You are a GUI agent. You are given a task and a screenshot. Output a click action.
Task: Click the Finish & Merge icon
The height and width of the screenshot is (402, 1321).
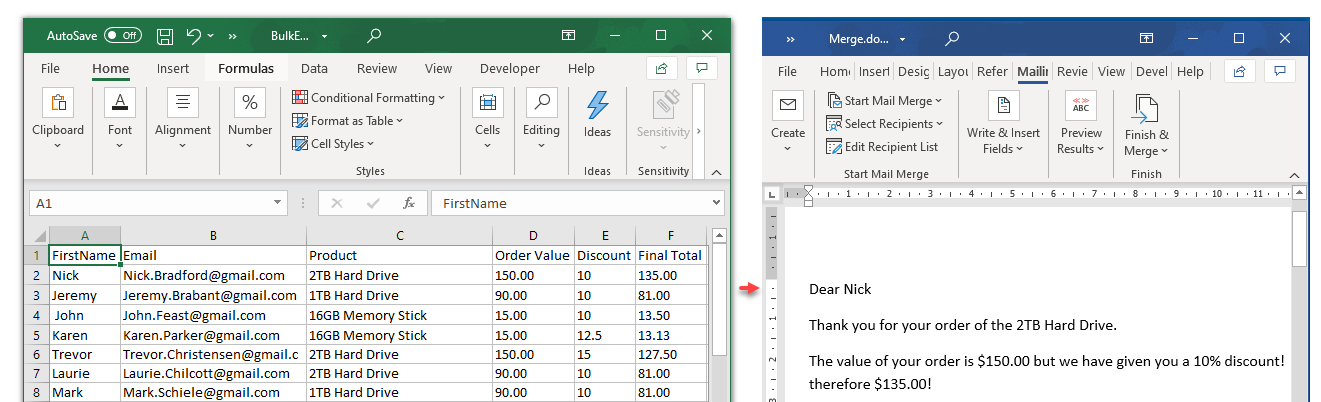point(1146,109)
